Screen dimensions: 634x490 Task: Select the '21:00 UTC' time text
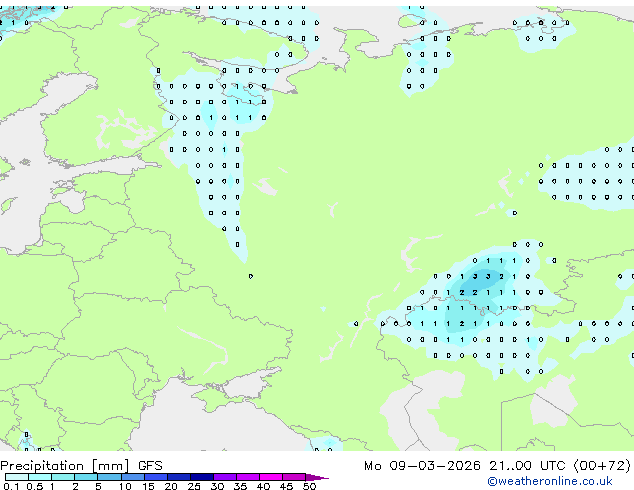pyautogui.click(x=527, y=466)
